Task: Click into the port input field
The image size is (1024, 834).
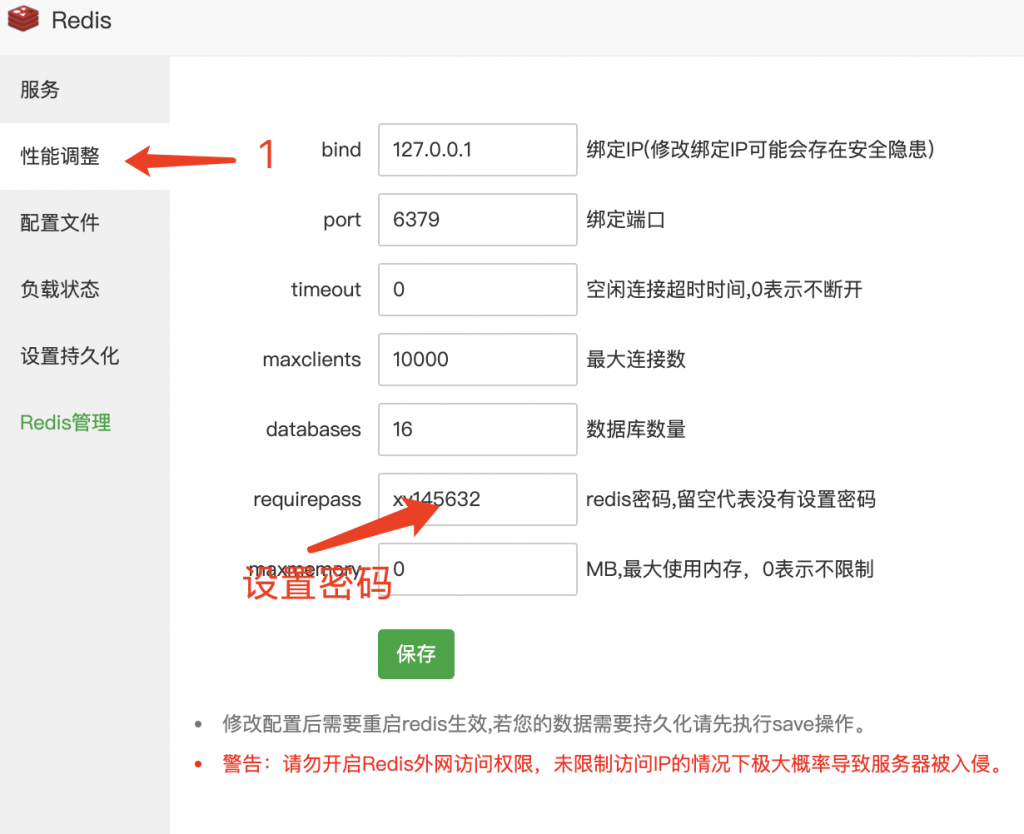Action: pos(477,219)
